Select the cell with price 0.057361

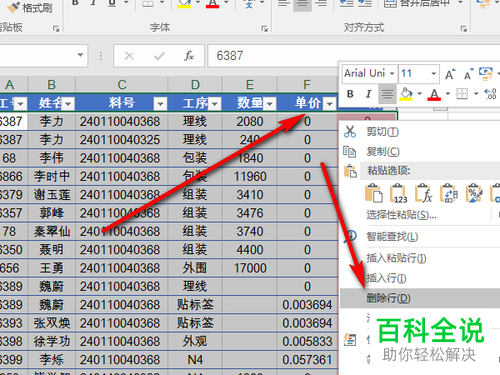tap(307, 360)
